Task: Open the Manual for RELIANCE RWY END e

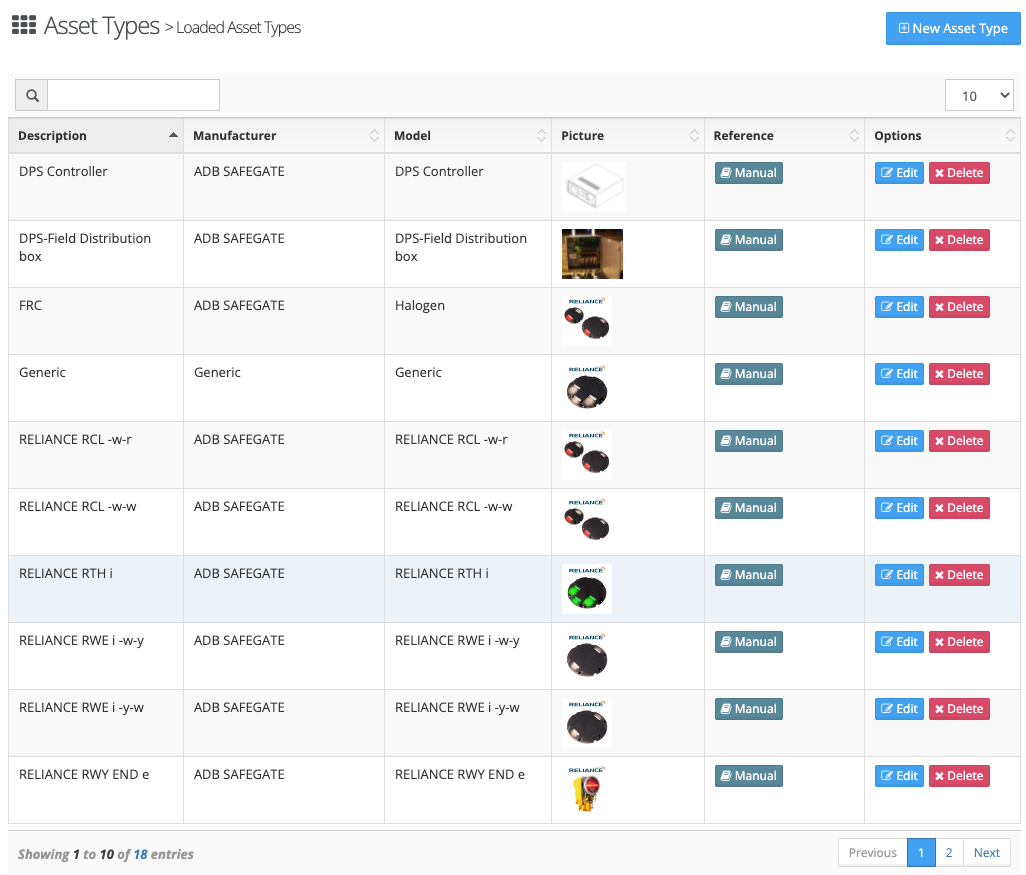Action: (x=749, y=776)
